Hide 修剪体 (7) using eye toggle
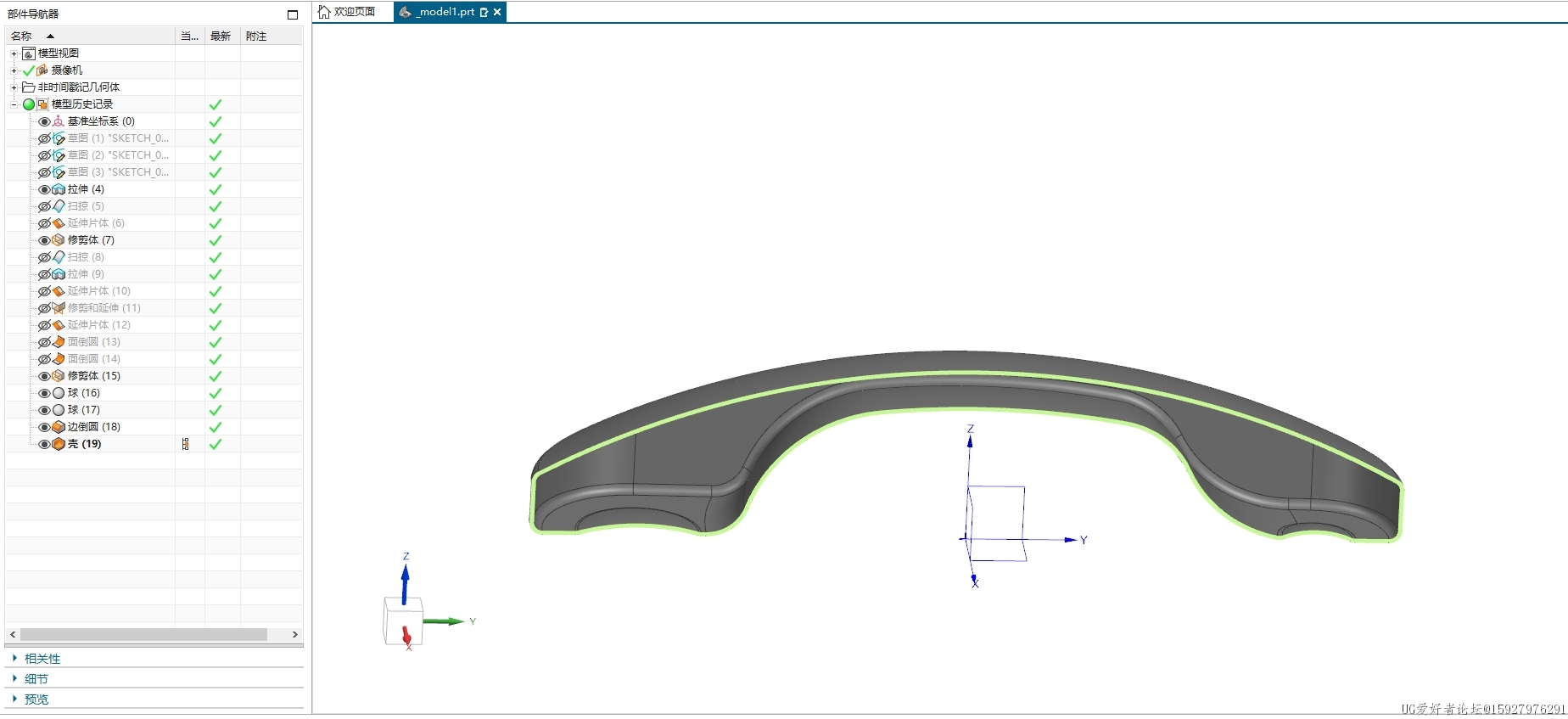Viewport: 1568px width, 719px height. tap(44, 240)
